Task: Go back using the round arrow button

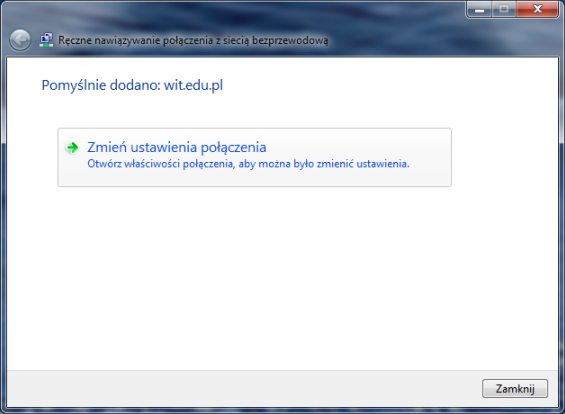Action: click(x=20, y=40)
